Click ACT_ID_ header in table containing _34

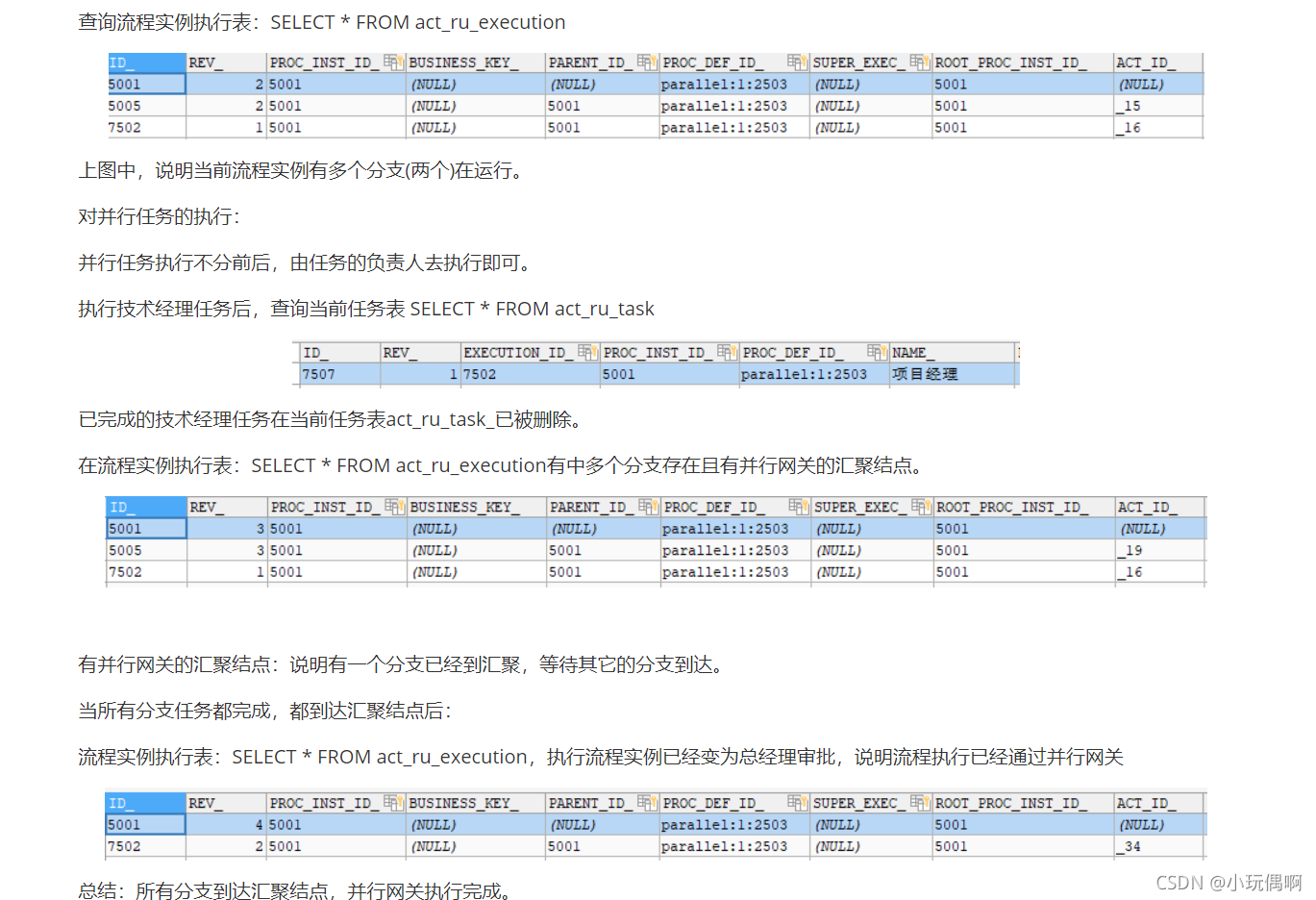pyautogui.click(x=1159, y=803)
